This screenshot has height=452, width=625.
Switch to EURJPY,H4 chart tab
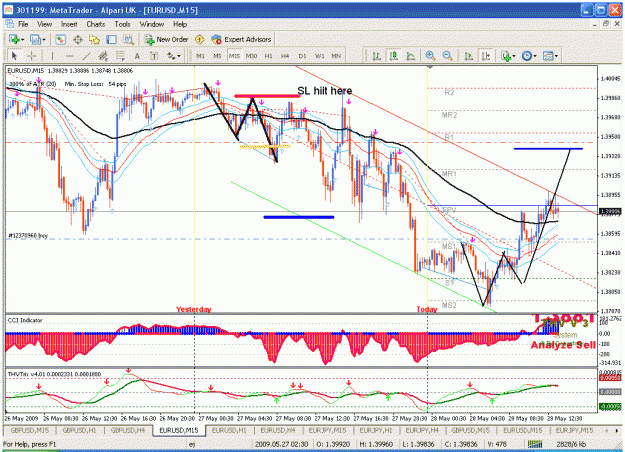pos(422,430)
